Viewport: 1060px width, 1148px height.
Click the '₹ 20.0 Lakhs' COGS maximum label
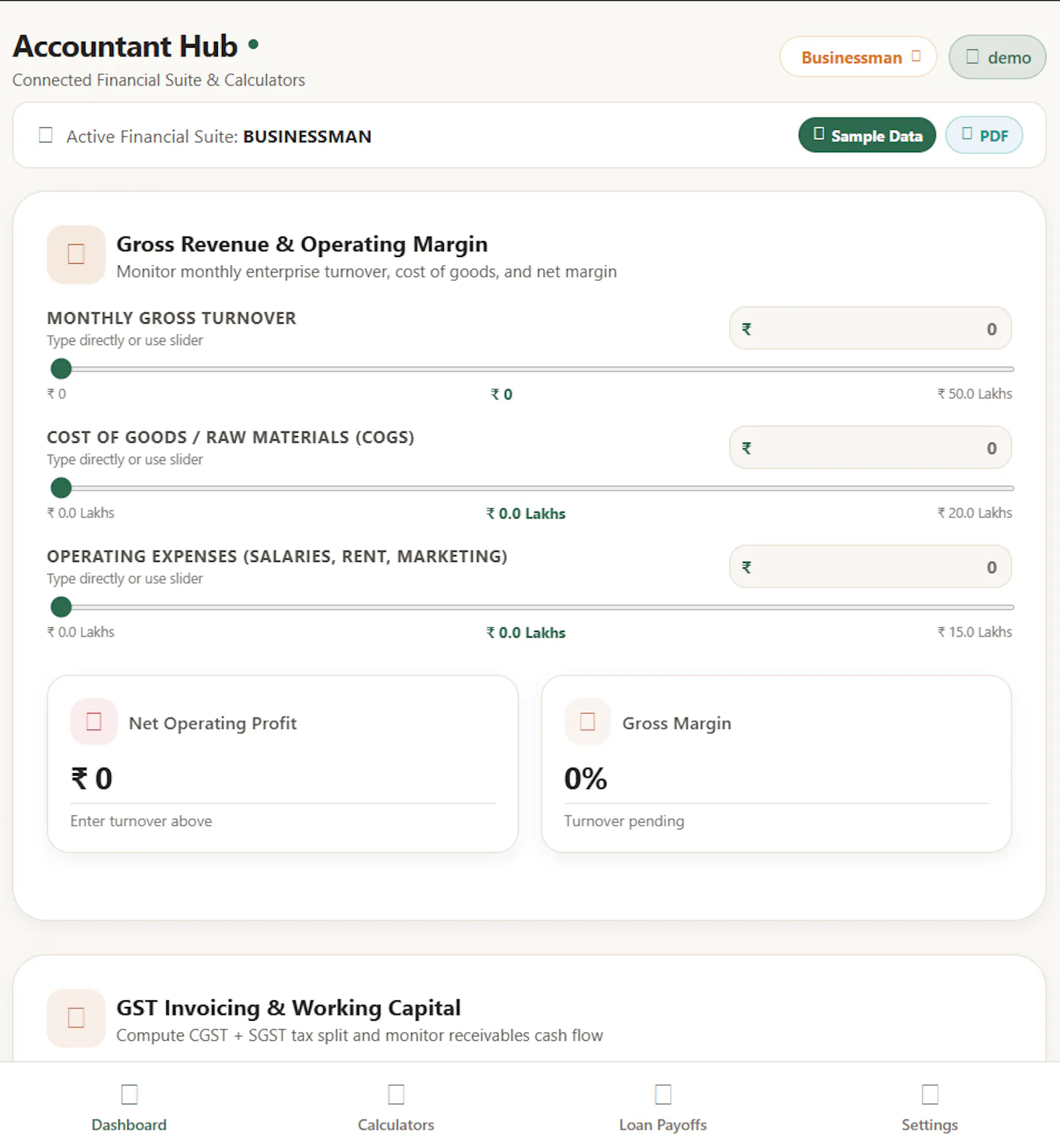(x=975, y=513)
